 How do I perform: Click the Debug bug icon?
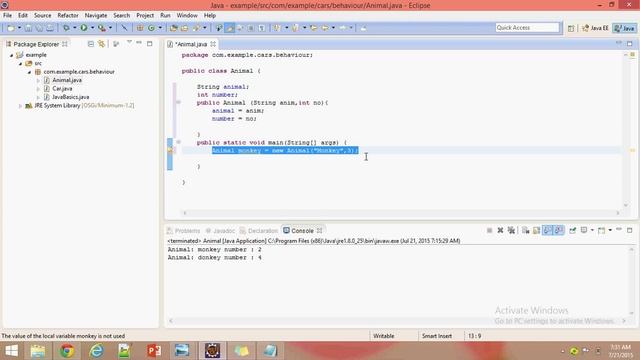click(66, 28)
